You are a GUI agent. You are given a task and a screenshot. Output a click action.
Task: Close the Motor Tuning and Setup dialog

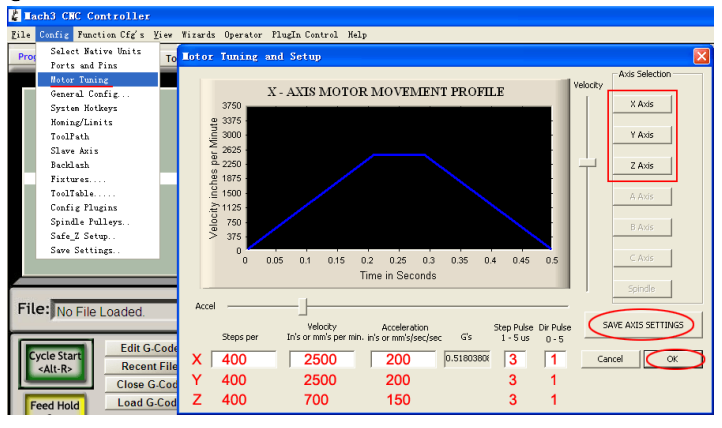(701, 57)
